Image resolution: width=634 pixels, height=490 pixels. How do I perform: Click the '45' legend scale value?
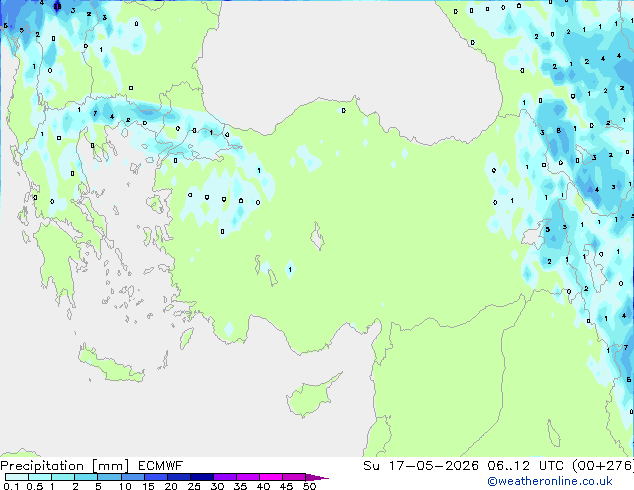[x=286, y=486]
